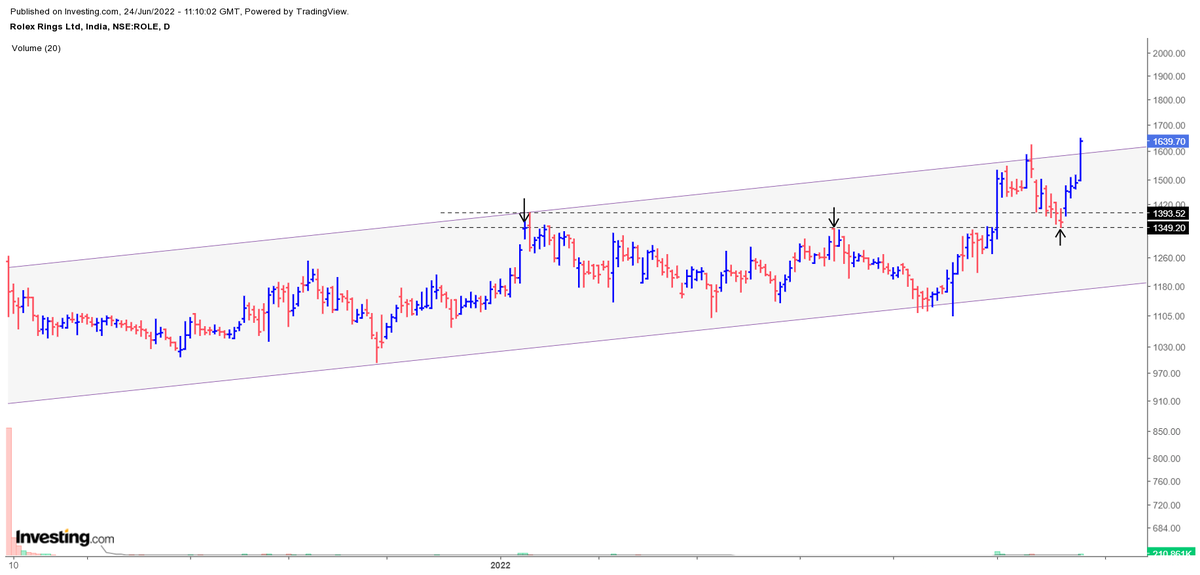
Task: Click the 'Volume (20)' indicator label
Action: [x=37, y=47]
